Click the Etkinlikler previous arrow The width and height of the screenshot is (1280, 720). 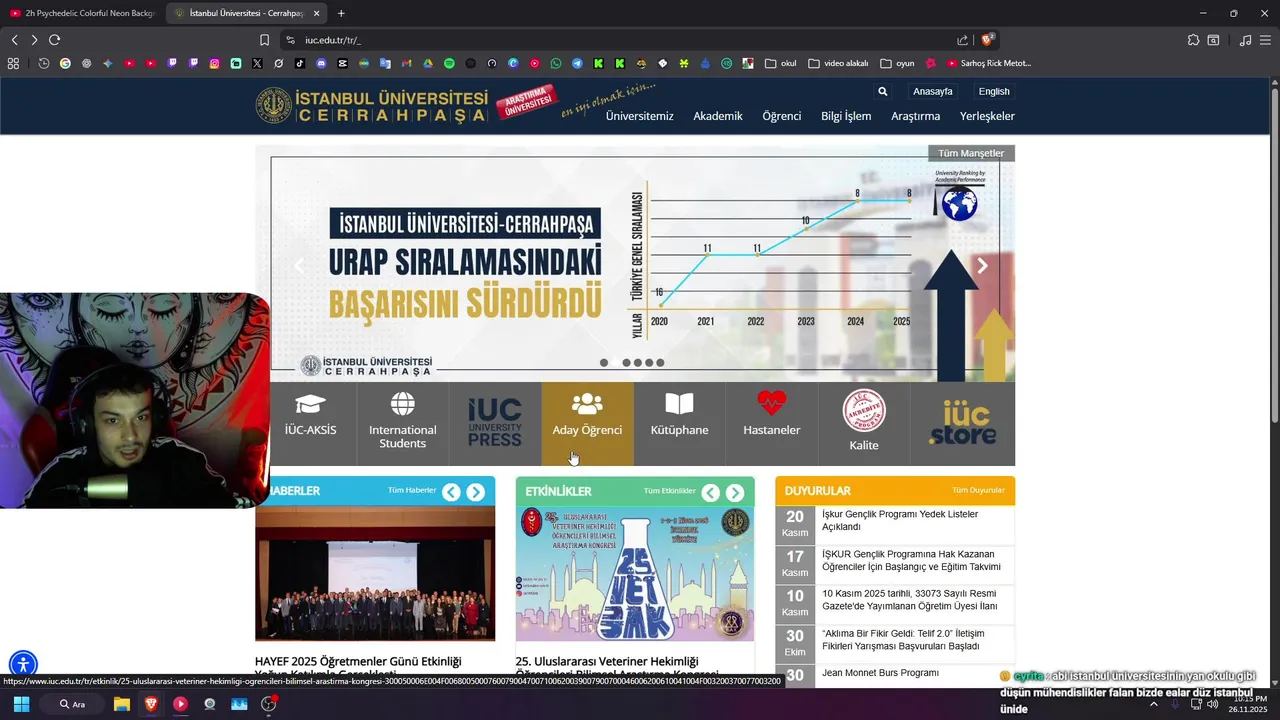coord(710,492)
